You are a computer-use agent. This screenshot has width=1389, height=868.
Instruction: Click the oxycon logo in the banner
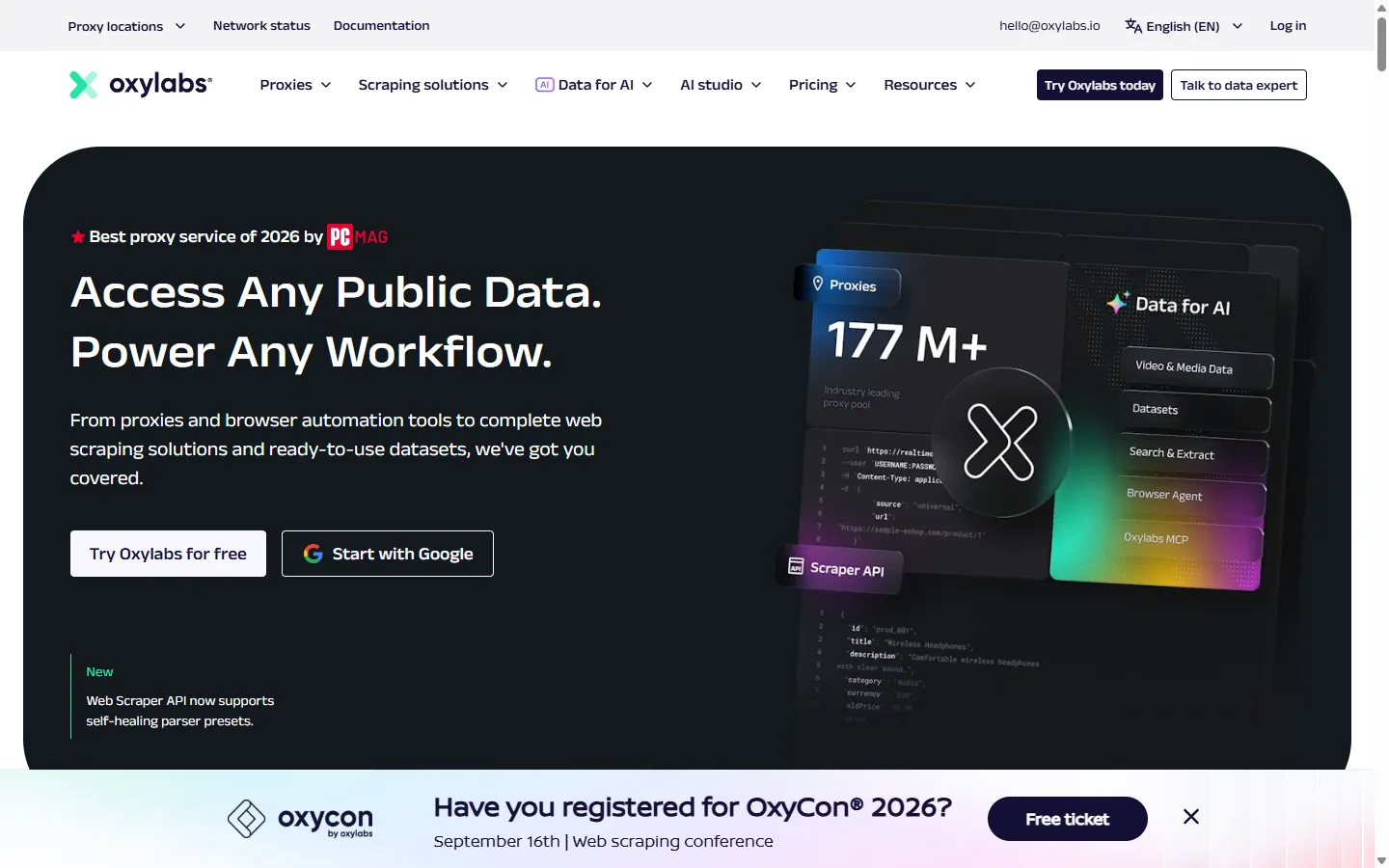pos(300,819)
